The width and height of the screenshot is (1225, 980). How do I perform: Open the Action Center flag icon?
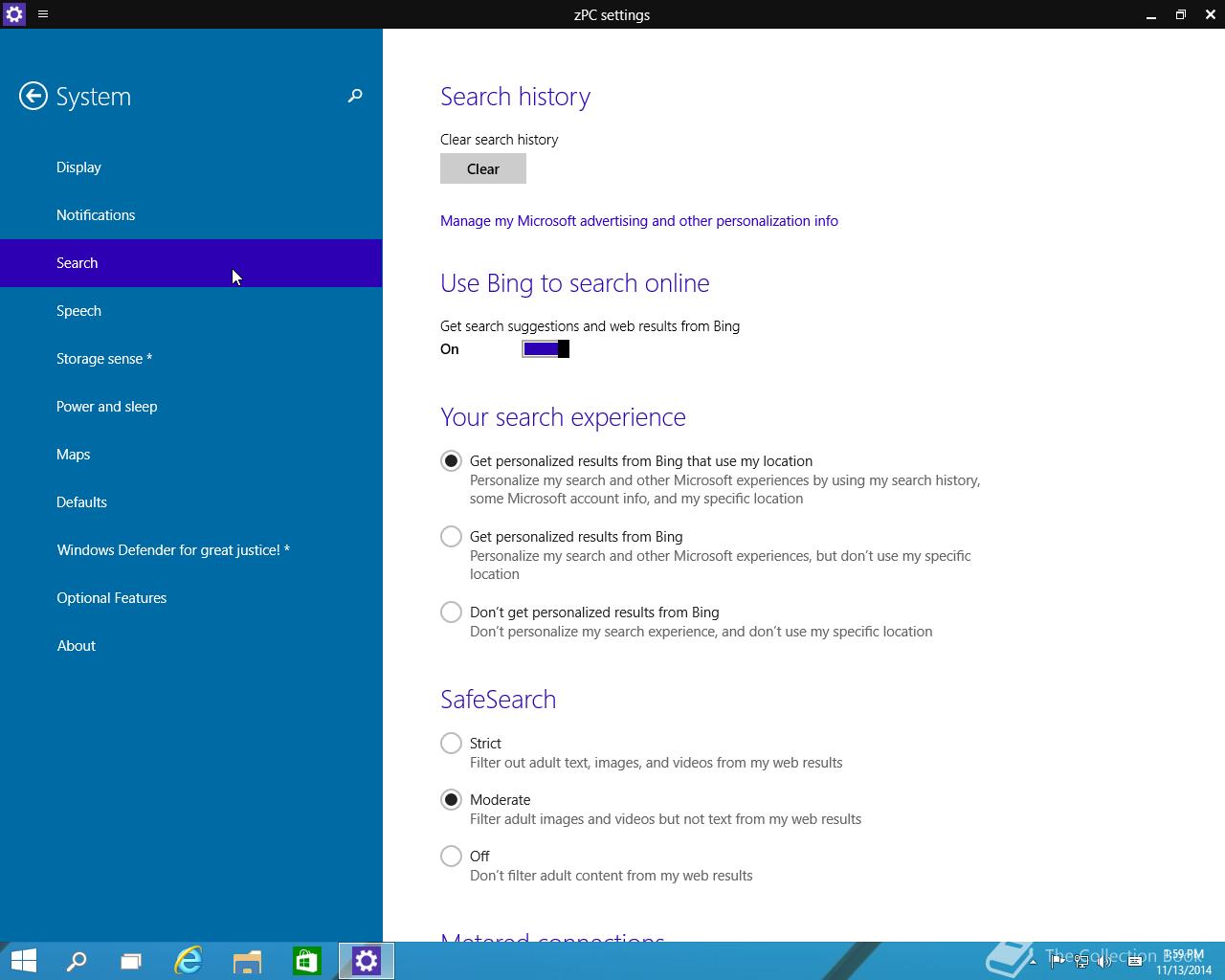click(x=1058, y=962)
